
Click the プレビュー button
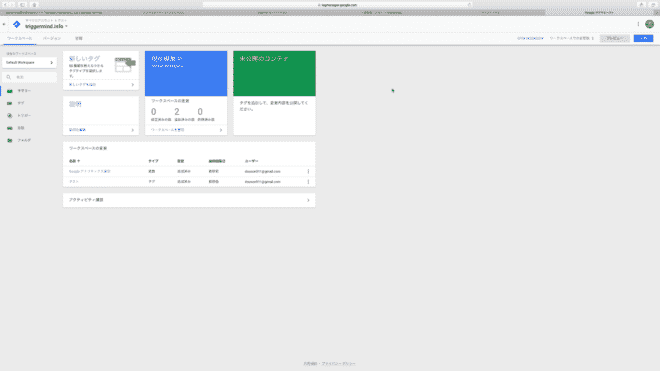click(615, 38)
